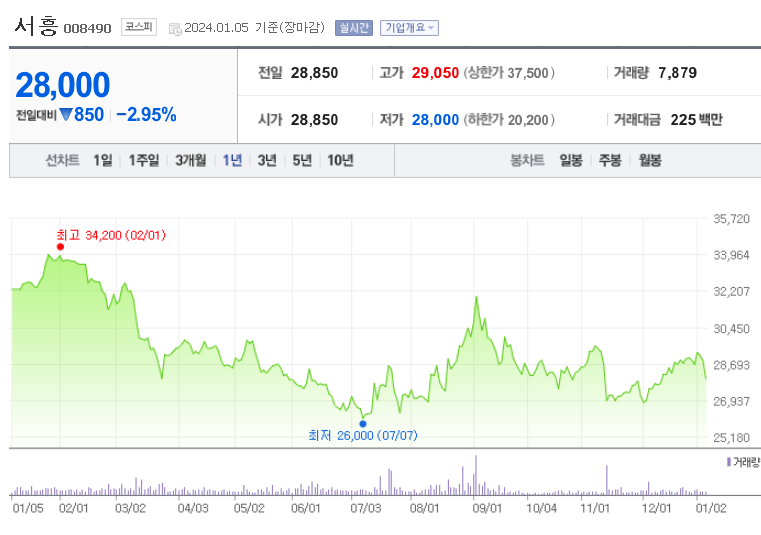Switch to 월봉 candlestick chart
The height and width of the screenshot is (535, 761).
[x=650, y=160]
